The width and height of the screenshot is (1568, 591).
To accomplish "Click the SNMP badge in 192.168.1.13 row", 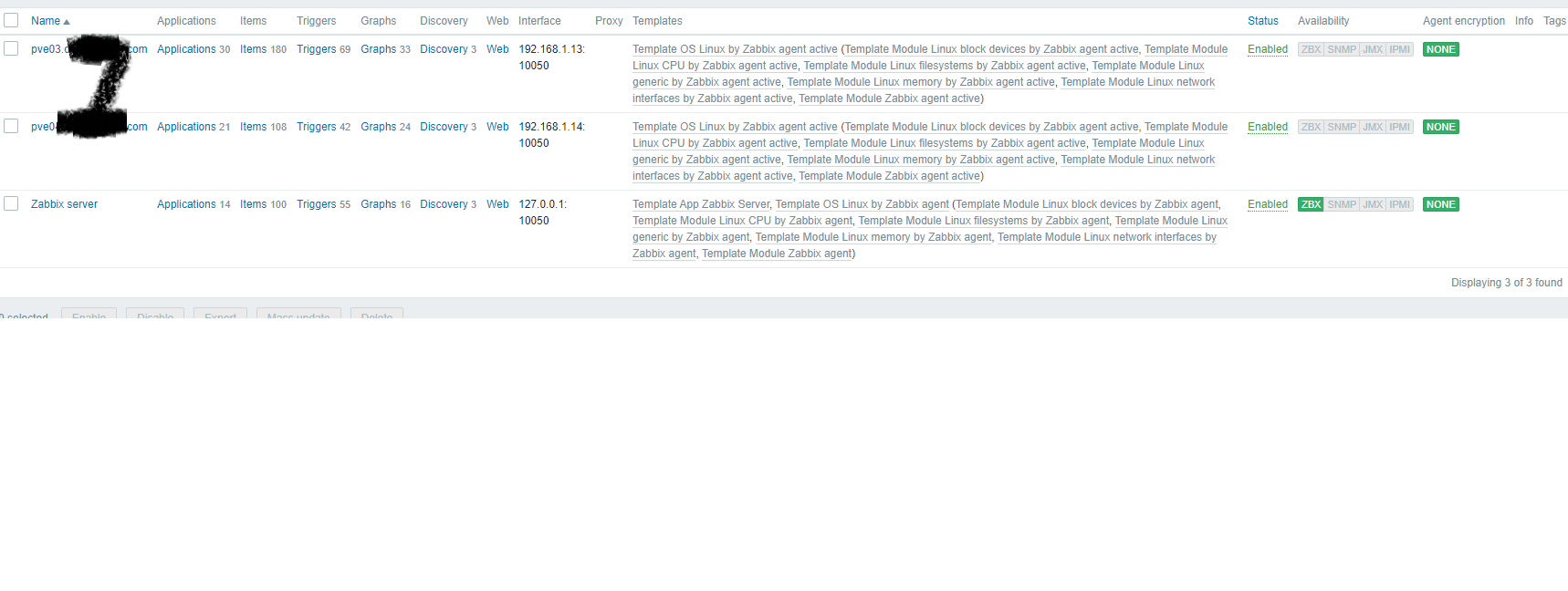I will 1342,49.
